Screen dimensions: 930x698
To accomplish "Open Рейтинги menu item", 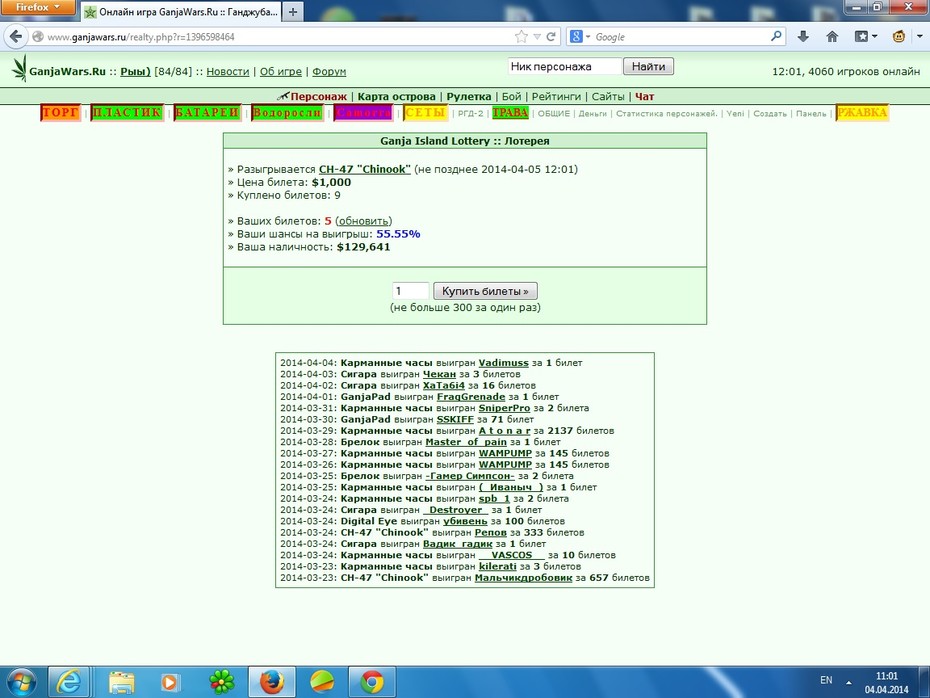I will (556, 97).
